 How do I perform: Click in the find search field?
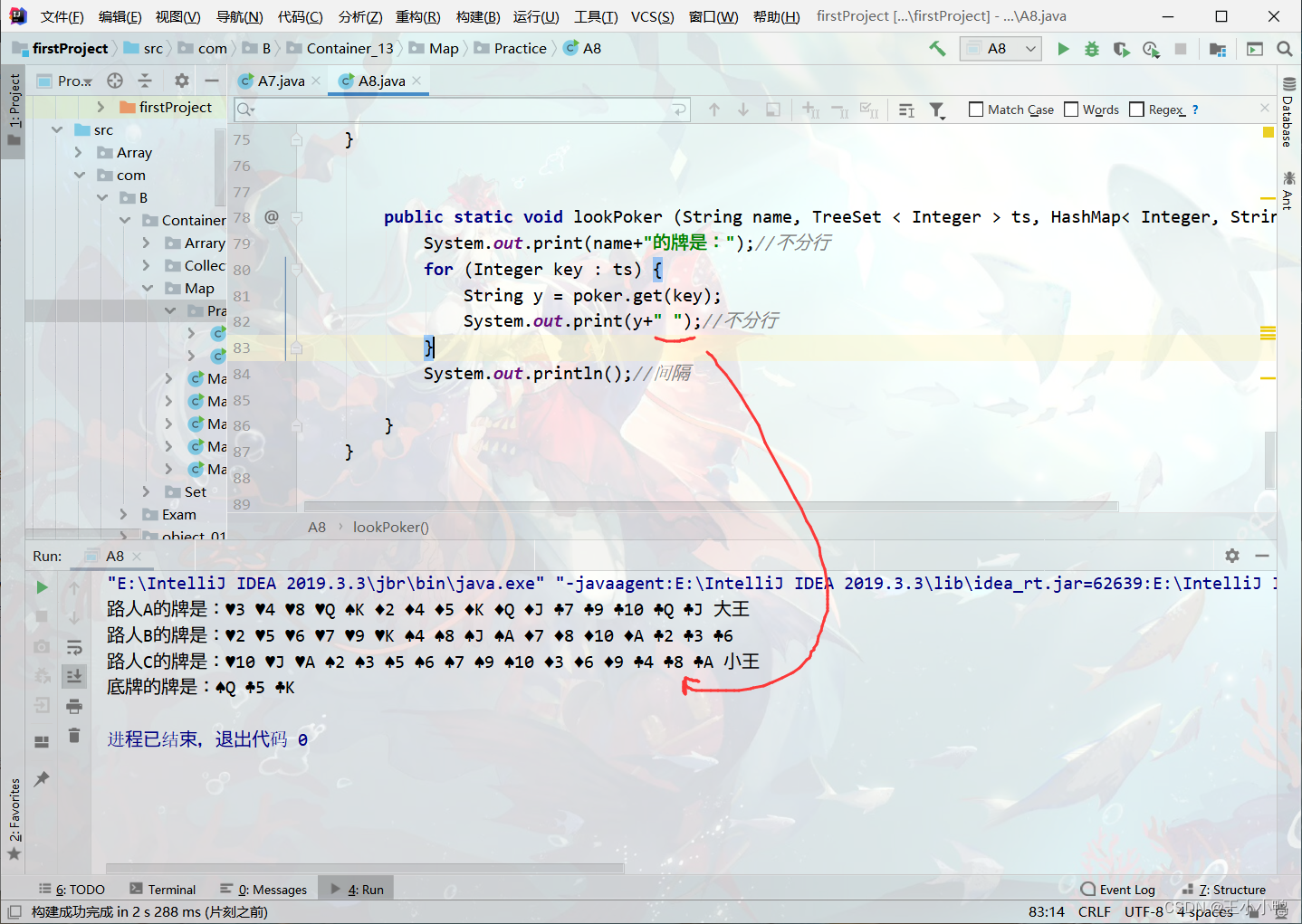(x=462, y=110)
